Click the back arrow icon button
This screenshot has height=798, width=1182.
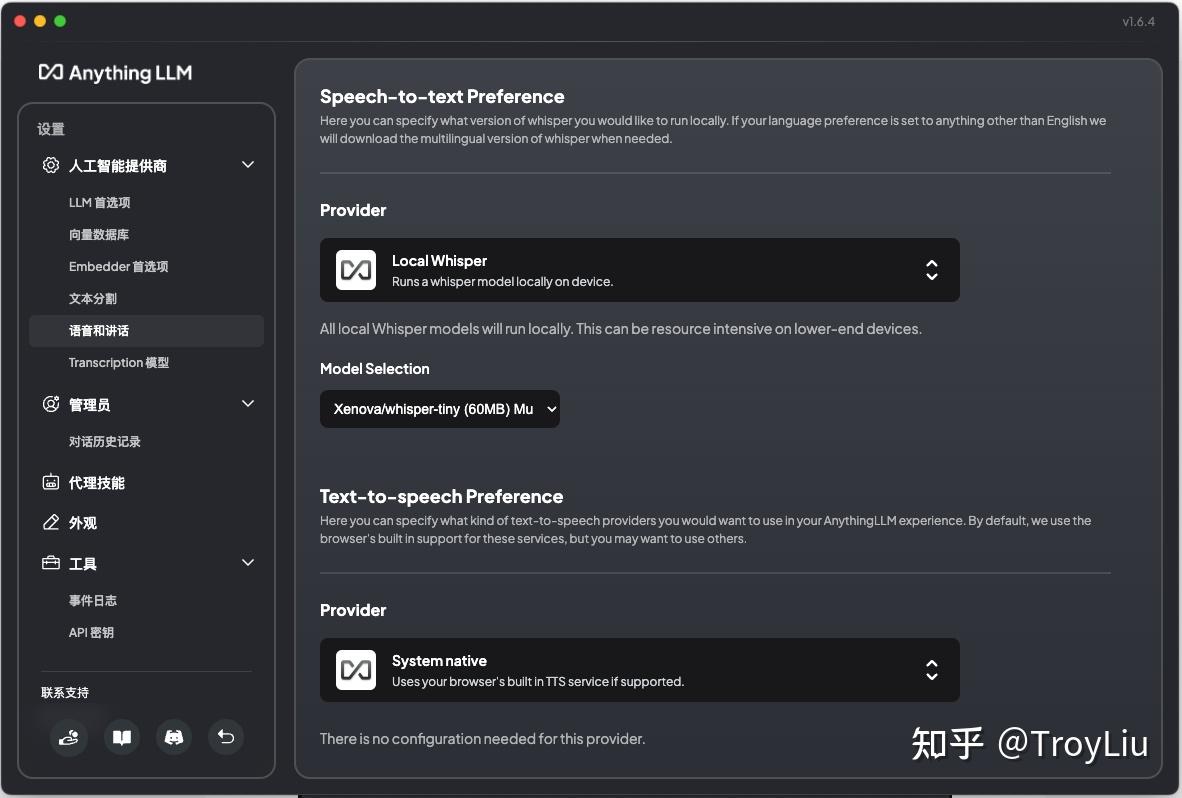(x=225, y=737)
